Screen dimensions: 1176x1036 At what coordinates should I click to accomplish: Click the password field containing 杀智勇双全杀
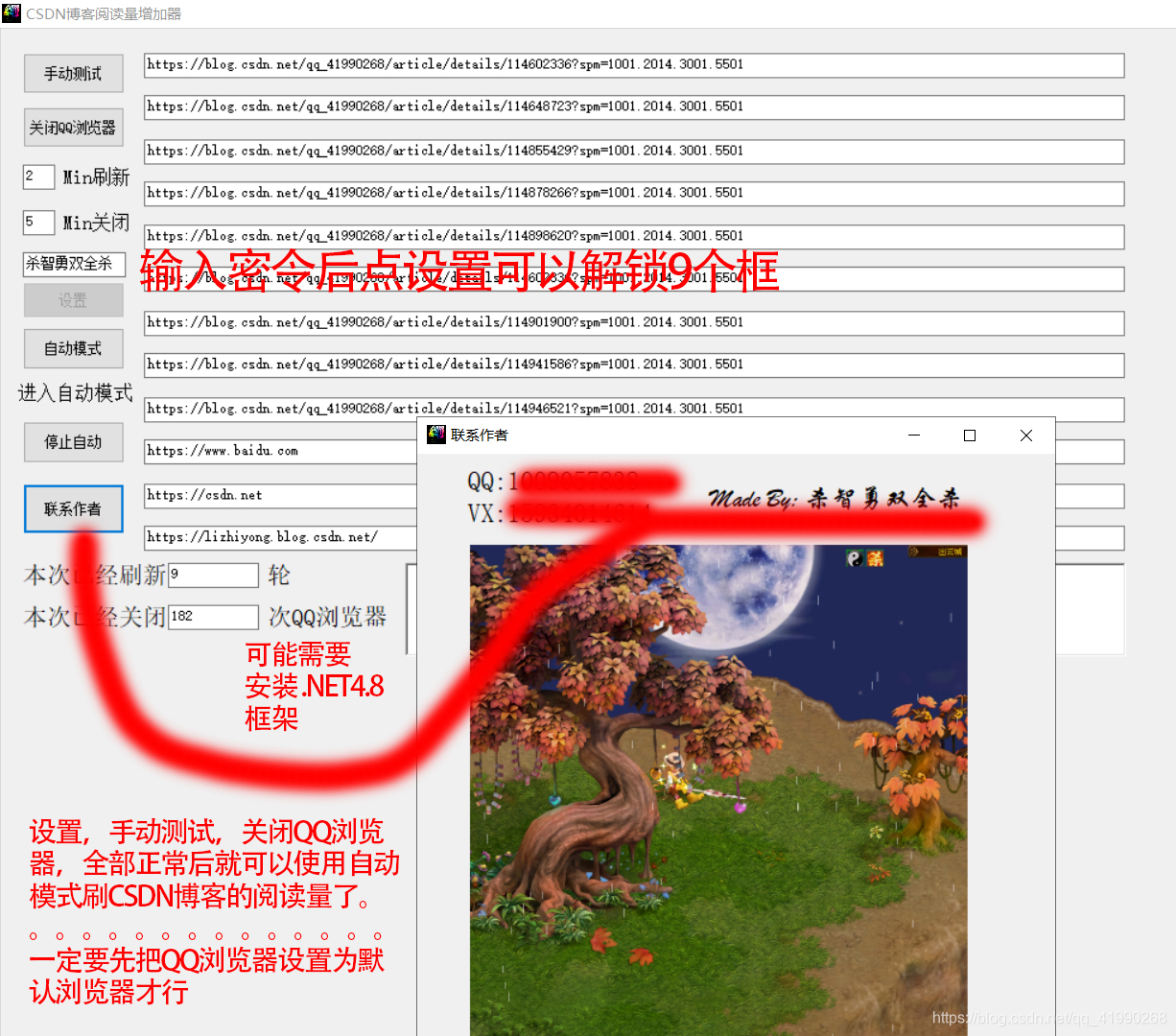[74, 264]
